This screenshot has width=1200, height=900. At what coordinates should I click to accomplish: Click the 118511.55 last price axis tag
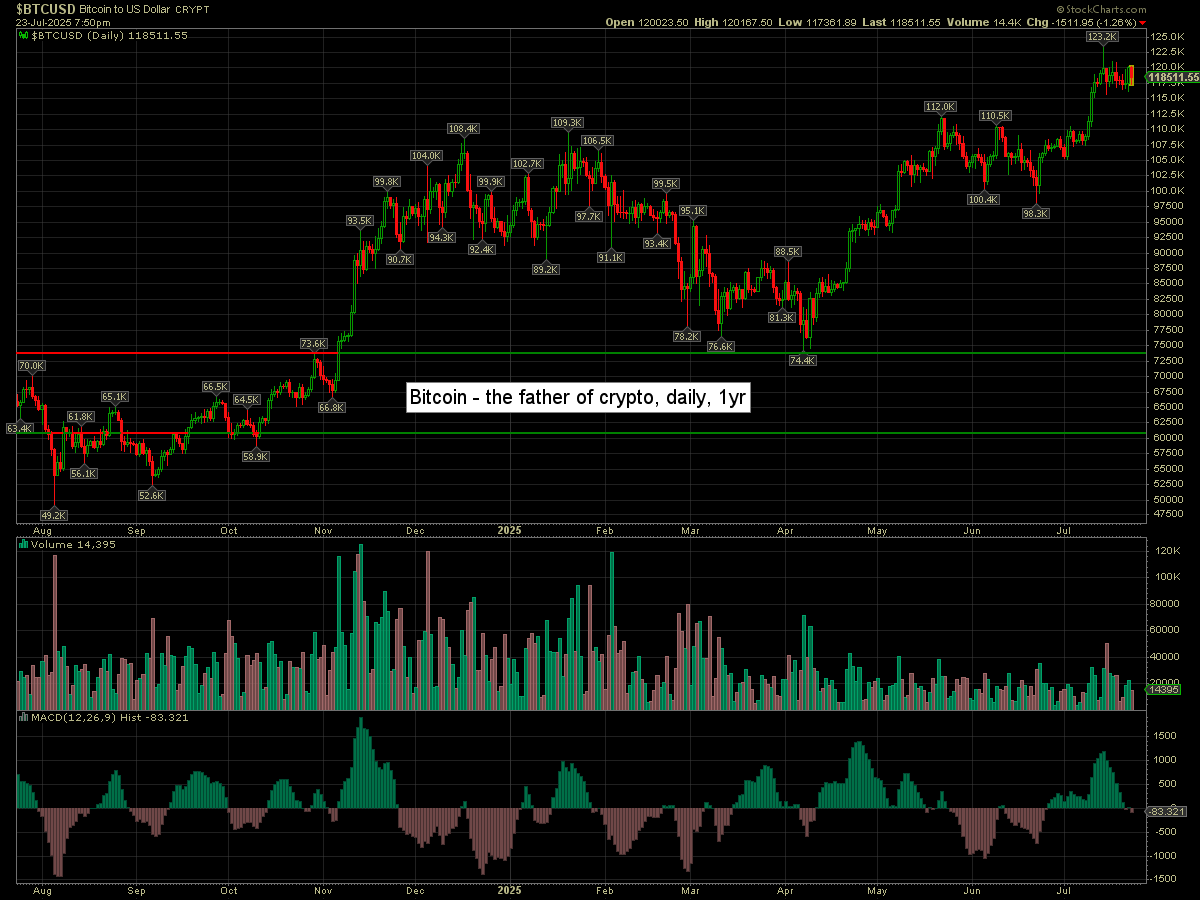1173,77
